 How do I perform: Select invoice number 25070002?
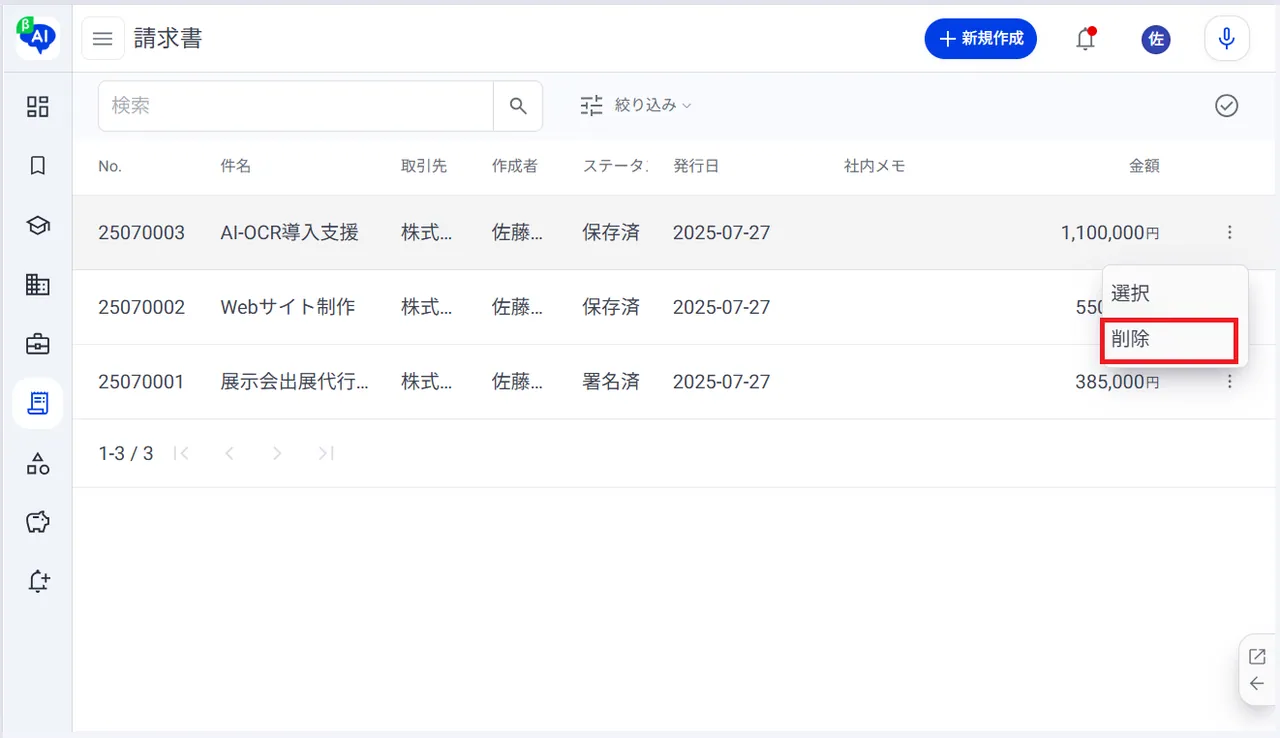click(x=141, y=307)
